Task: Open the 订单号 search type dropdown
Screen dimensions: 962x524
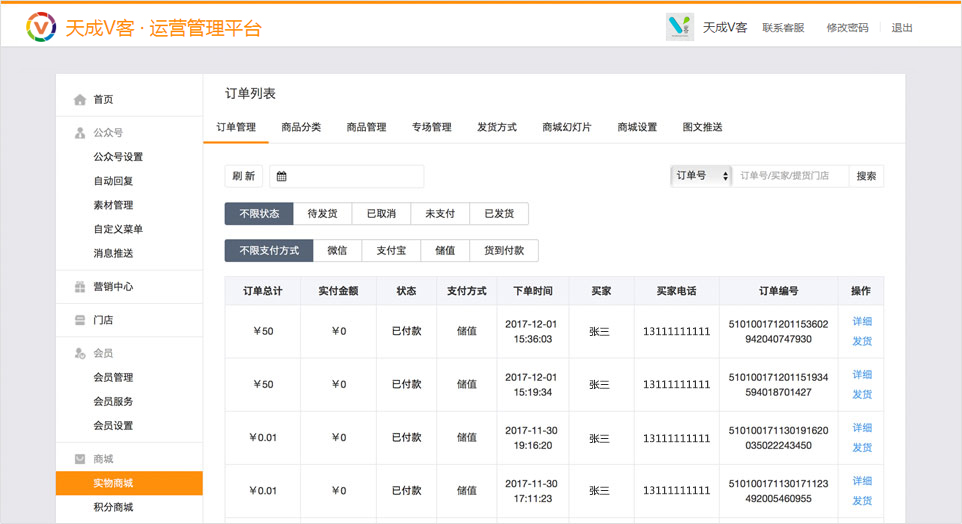Action: coord(700,176)
